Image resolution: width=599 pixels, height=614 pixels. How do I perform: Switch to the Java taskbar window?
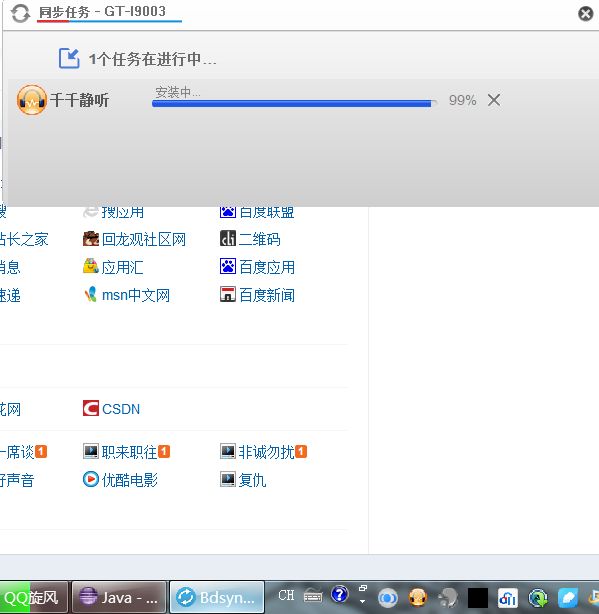tap(119, 598)
